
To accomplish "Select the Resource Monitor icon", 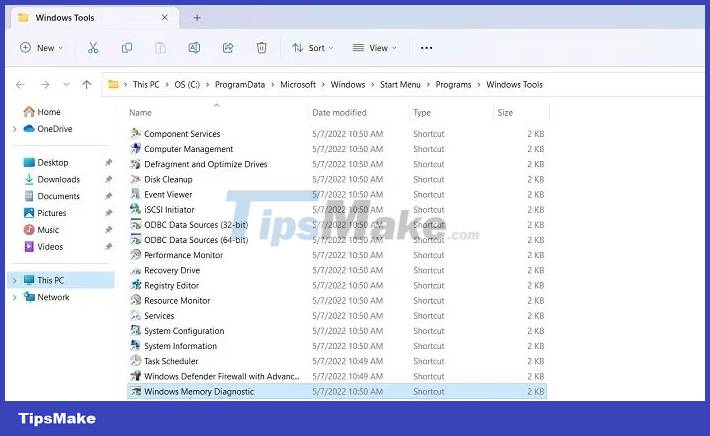I will 135,300.
